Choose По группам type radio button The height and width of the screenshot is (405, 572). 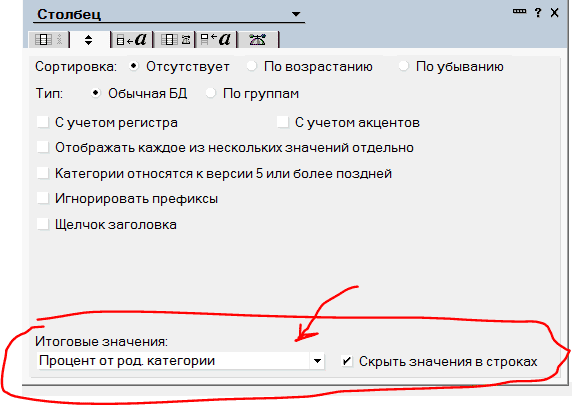(x=210, y=93)
